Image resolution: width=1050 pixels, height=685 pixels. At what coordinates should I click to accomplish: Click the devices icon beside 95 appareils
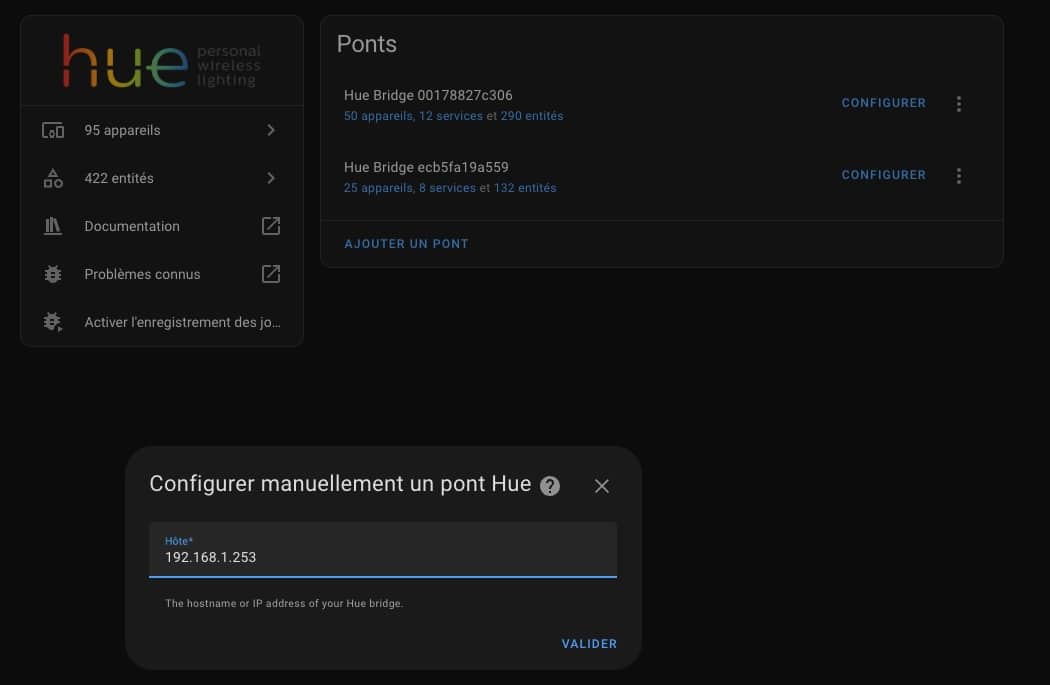(x=53, y=131)
